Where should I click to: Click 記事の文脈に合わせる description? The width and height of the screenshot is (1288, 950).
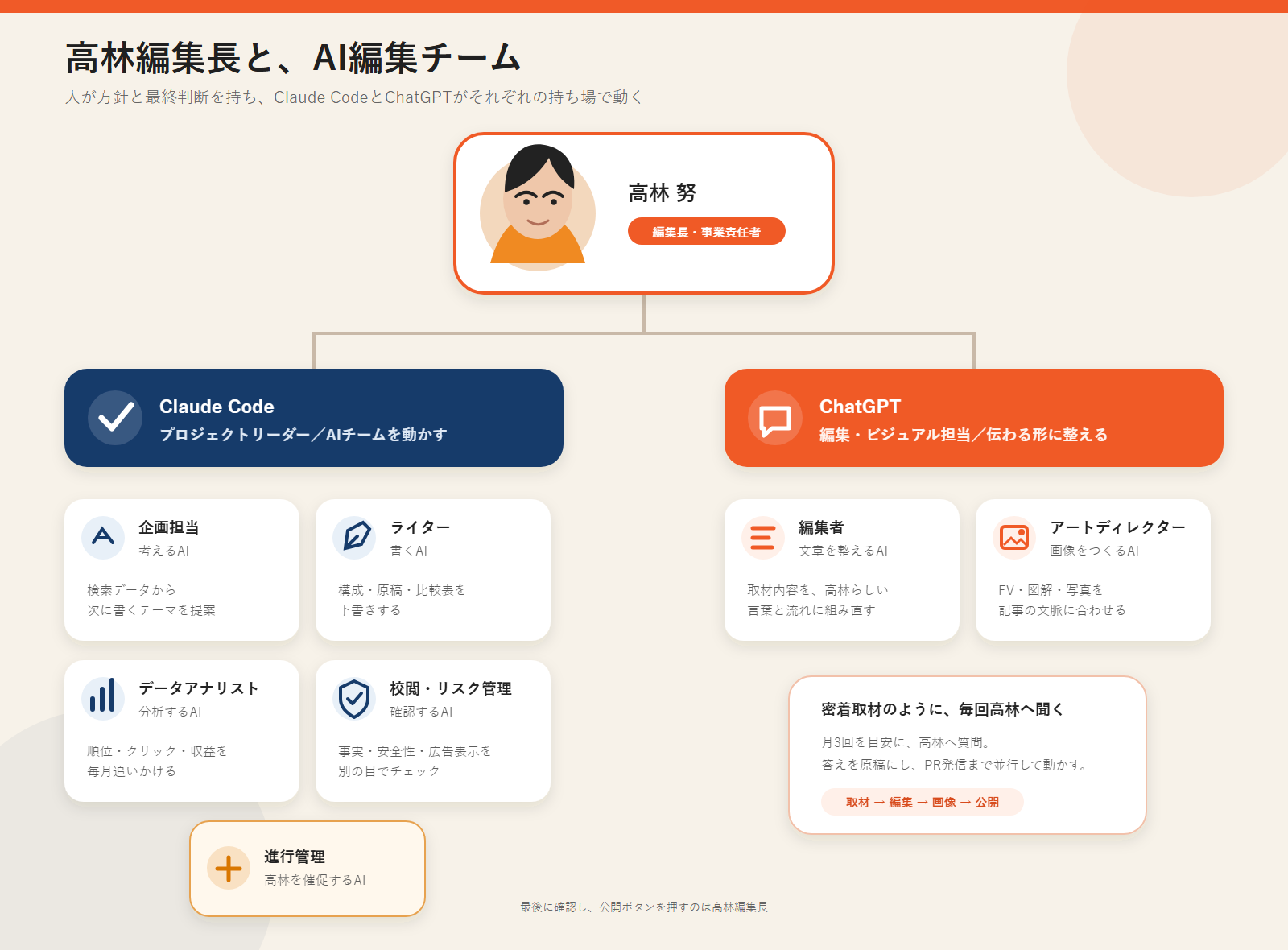click(1063, 610)
